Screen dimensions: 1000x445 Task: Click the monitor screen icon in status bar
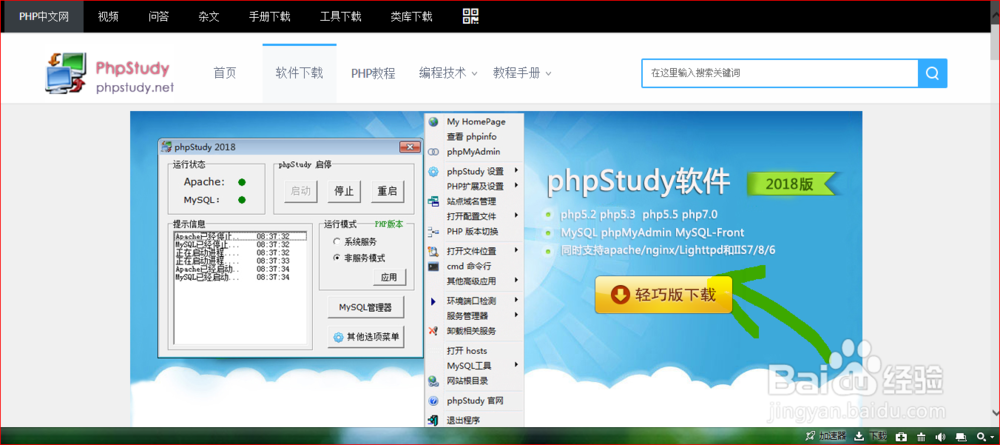[960, 437]
